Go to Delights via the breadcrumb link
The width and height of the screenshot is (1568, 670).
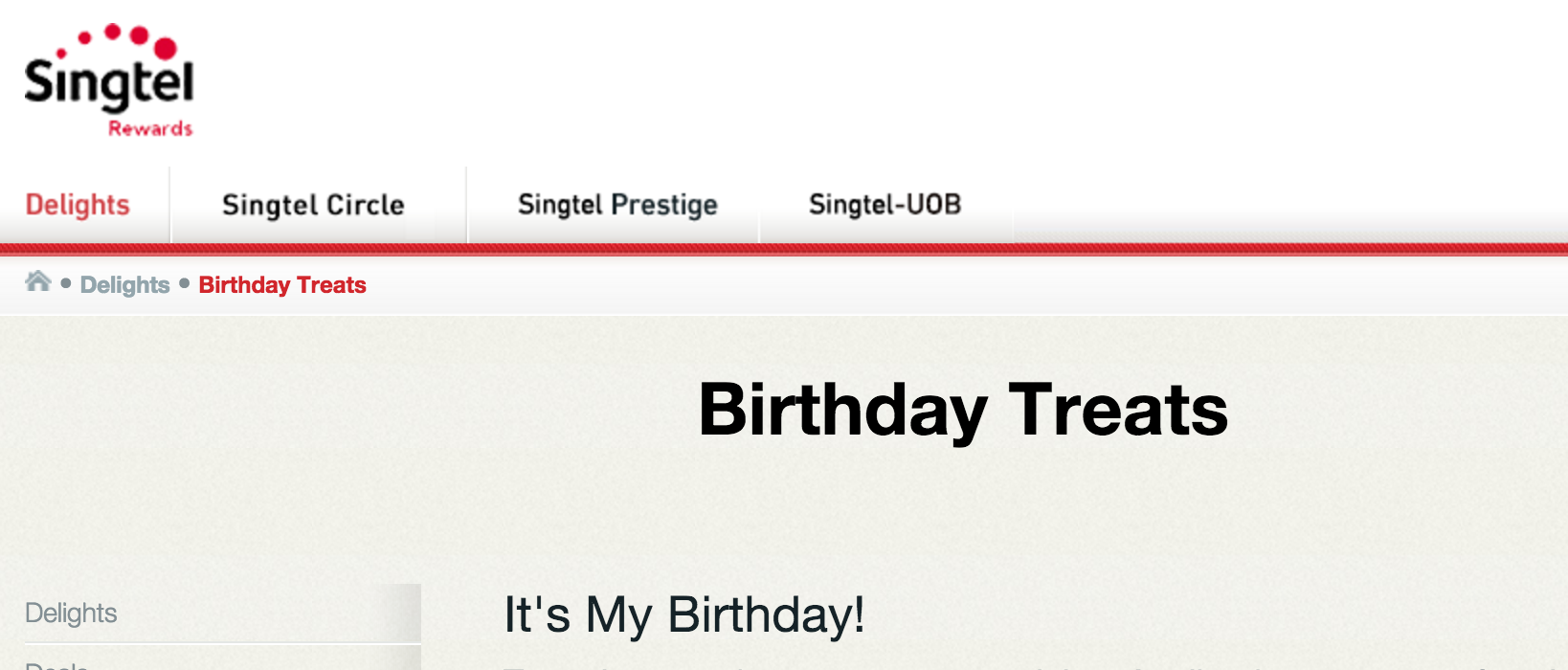coord(124,285)
